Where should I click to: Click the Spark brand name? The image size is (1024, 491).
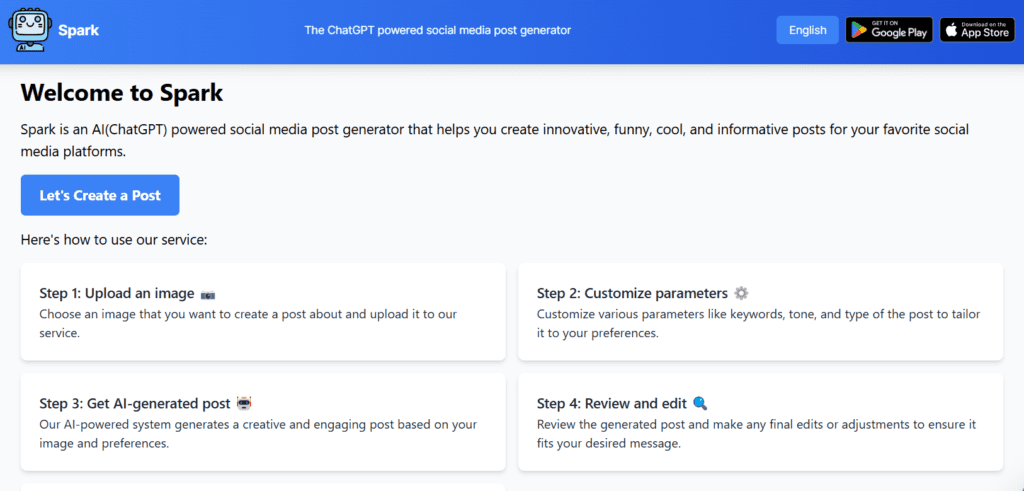[x=79, y=30]
